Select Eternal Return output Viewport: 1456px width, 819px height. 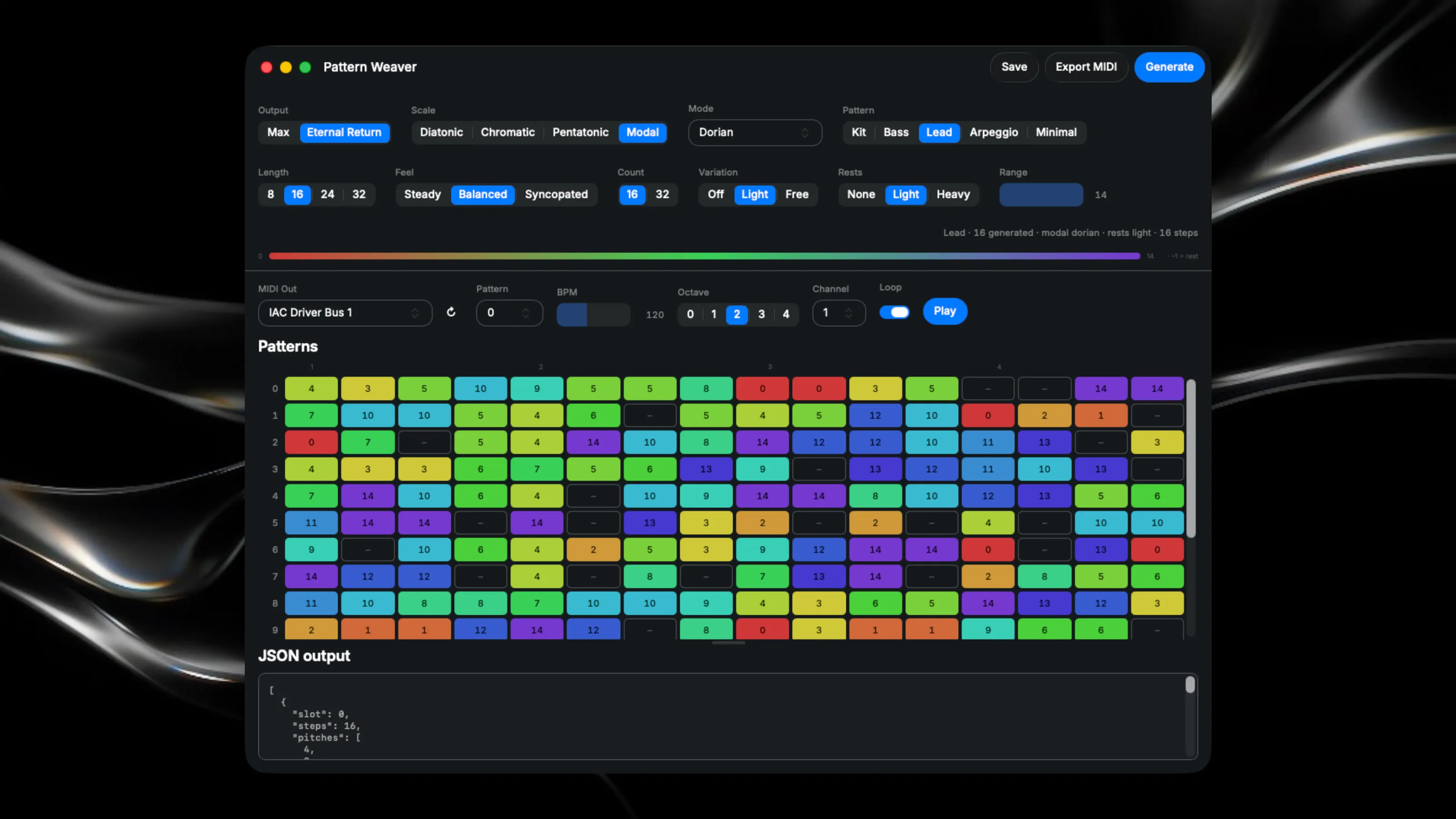(344, 132)
